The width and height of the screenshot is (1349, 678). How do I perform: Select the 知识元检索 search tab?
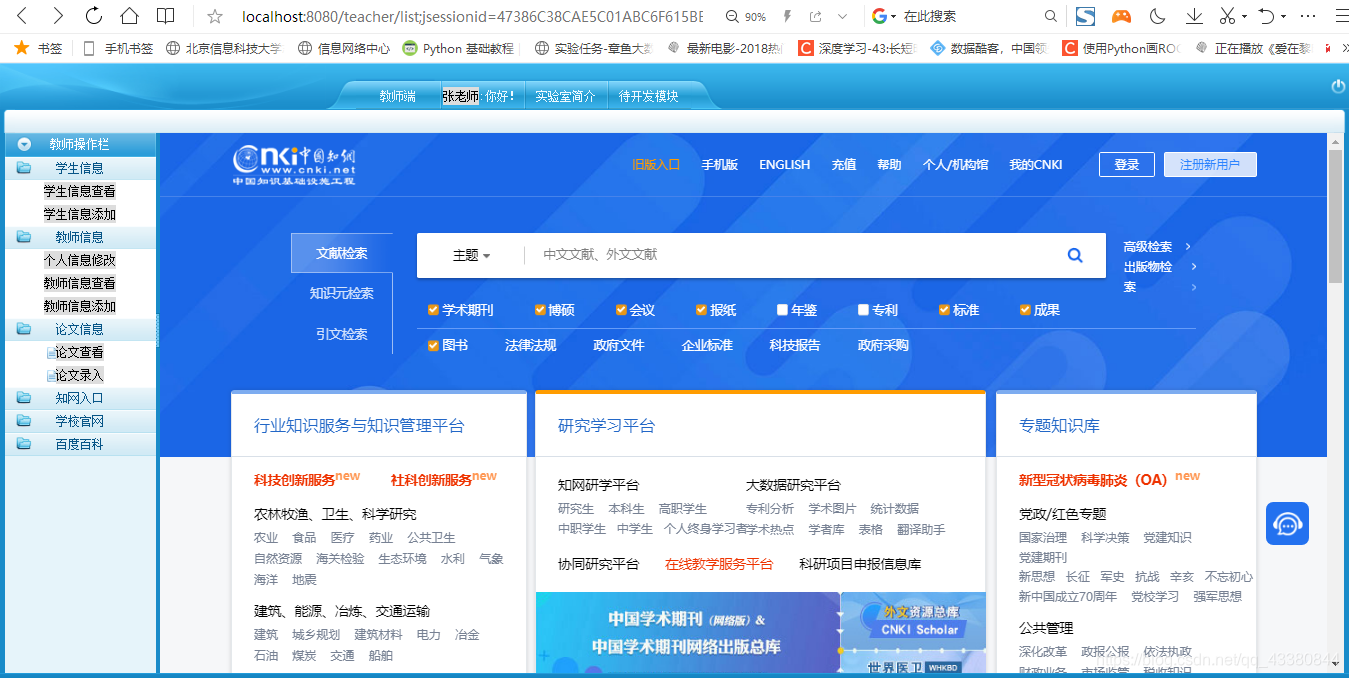click(x=342, y=293)
